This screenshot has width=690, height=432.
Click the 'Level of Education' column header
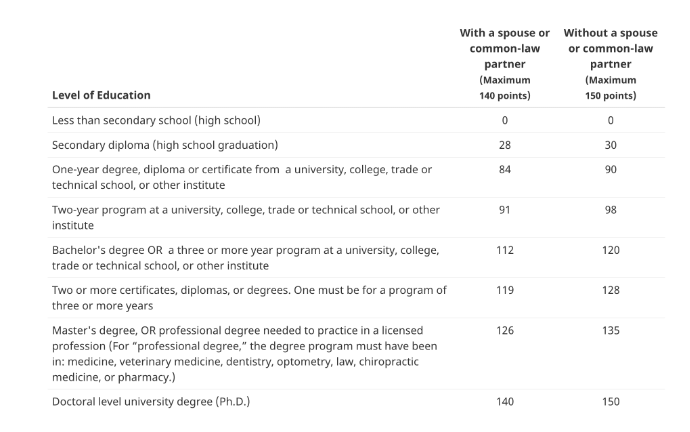click(101, 95)
